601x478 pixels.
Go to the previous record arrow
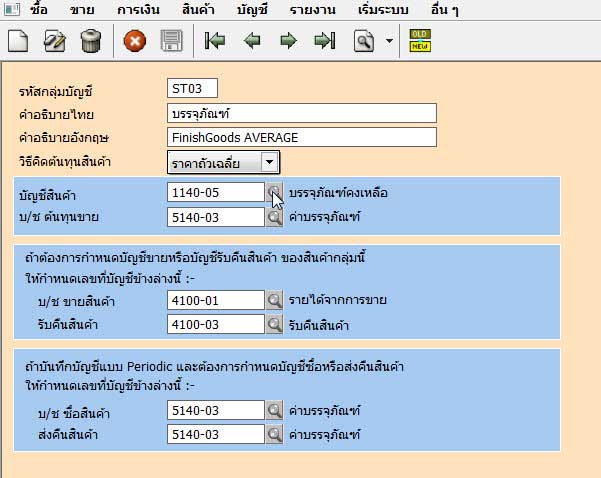point(252,41)
